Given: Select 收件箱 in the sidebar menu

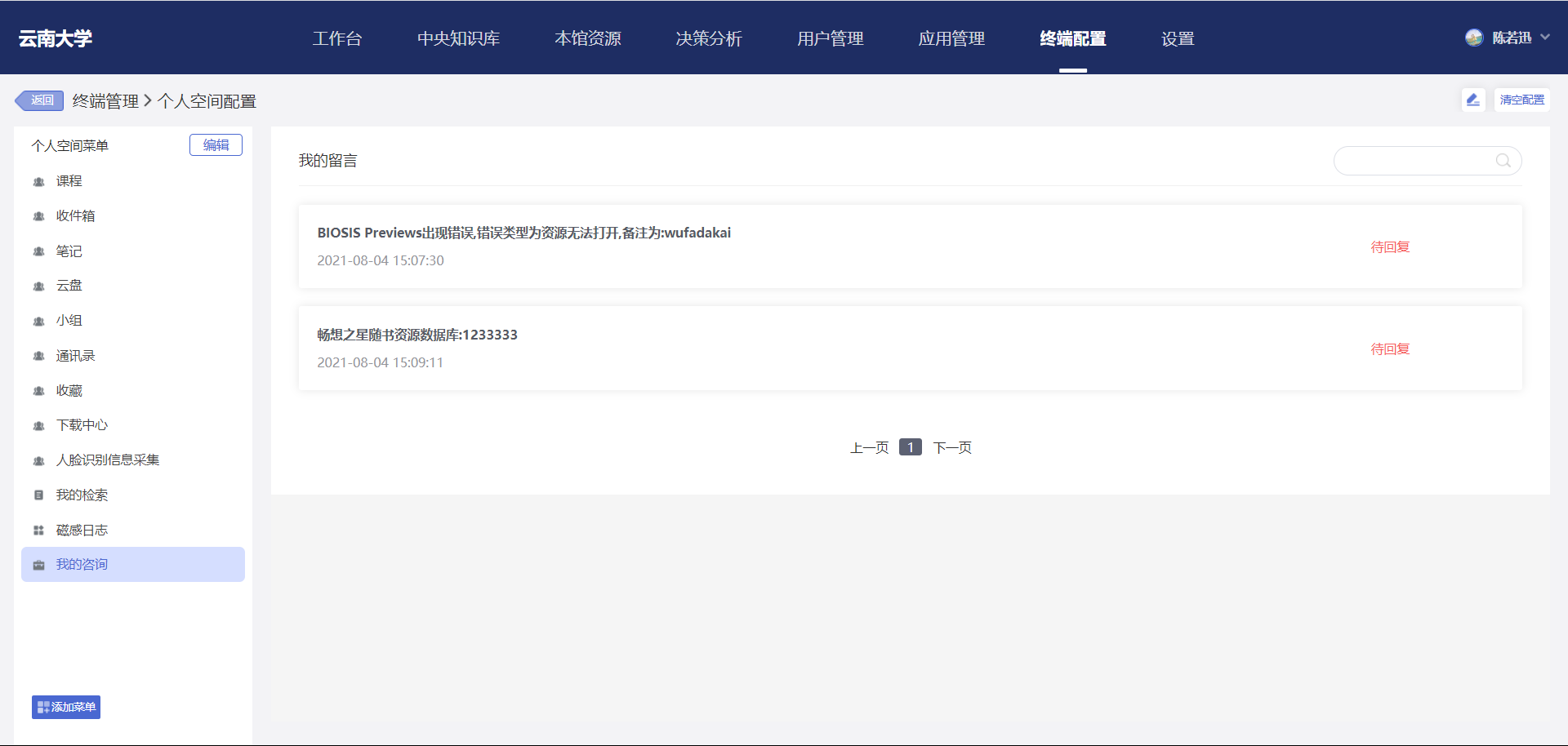Looking at the screenshot, I should click(133, 216).
